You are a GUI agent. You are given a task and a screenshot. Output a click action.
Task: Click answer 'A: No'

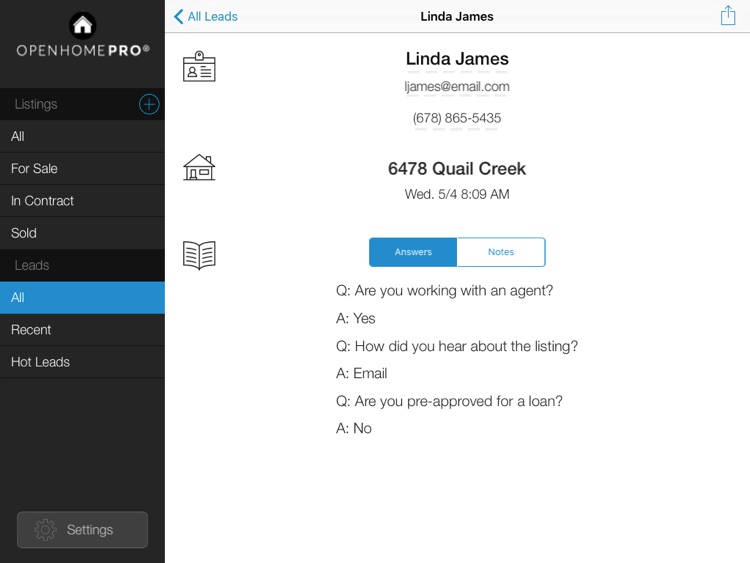pos(353,428)
